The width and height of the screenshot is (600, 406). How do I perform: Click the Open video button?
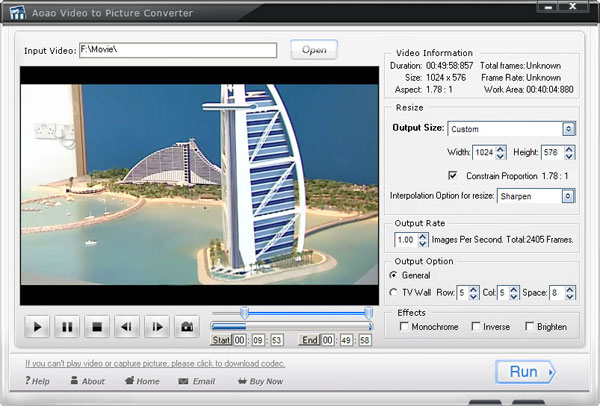(314, 50)
